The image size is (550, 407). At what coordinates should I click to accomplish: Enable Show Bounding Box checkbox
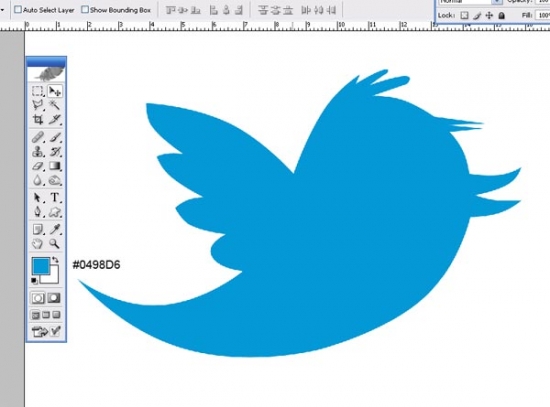[x=85, y=10]
